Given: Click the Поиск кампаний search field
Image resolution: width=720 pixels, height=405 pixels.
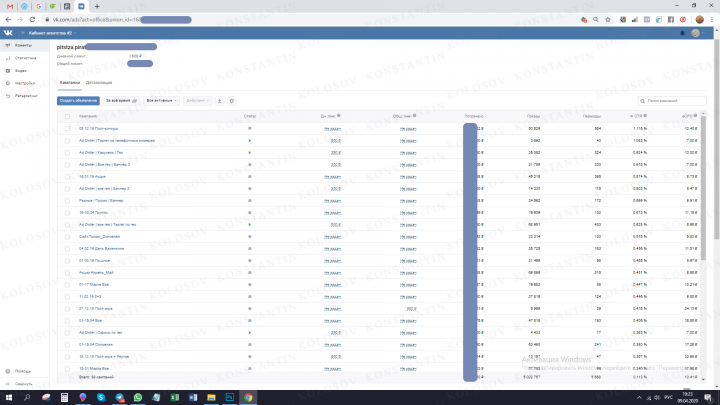Looking at the screenshot, I should pos(672,101).
